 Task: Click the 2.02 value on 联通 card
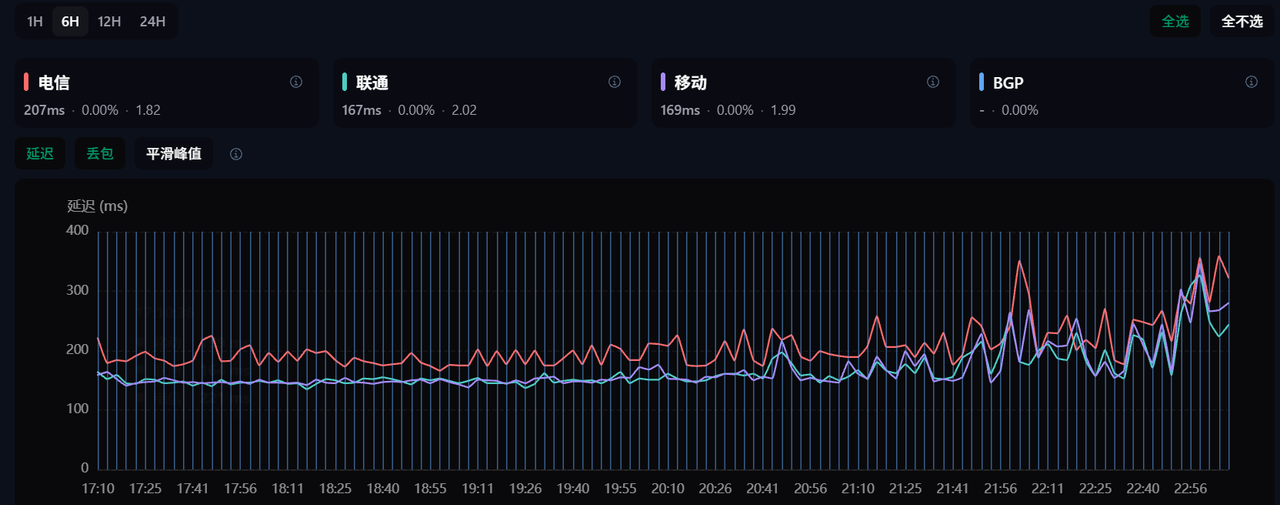click(x=464, y=110)
